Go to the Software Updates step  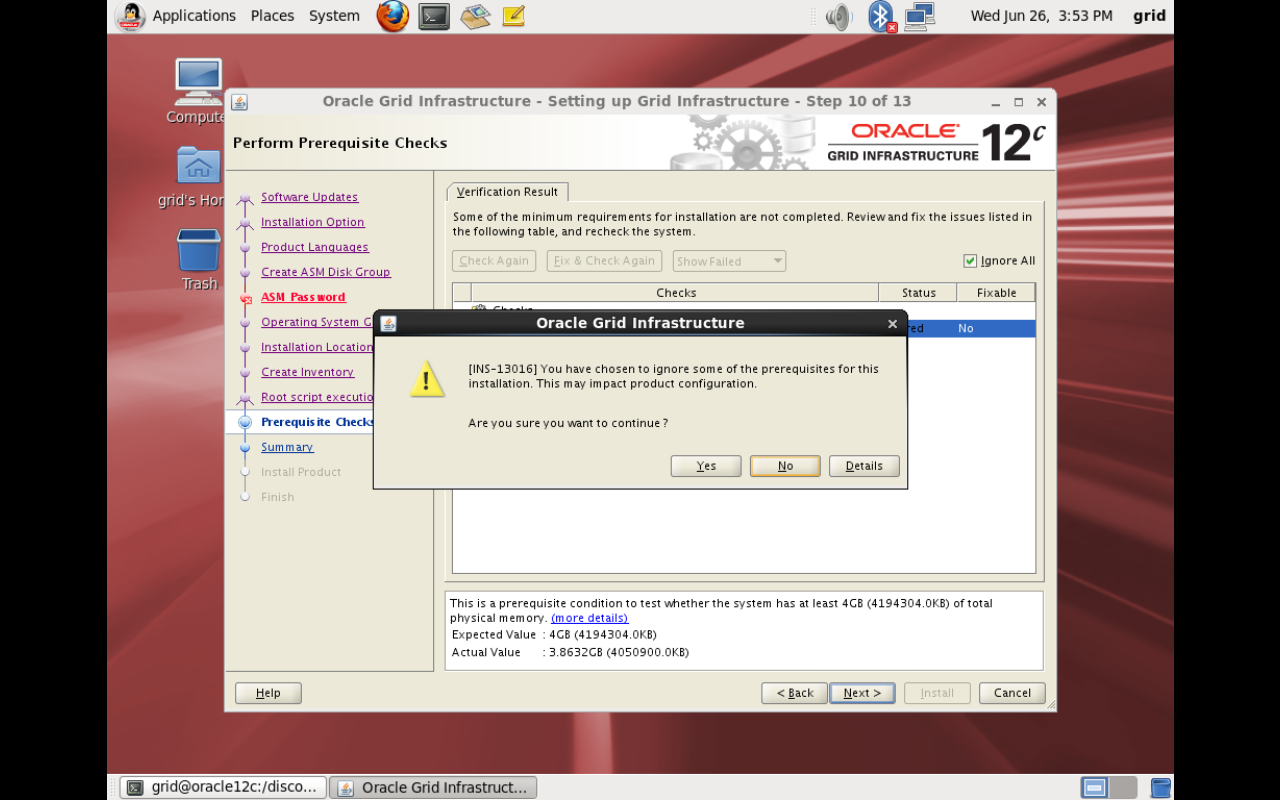coord(309,197)
